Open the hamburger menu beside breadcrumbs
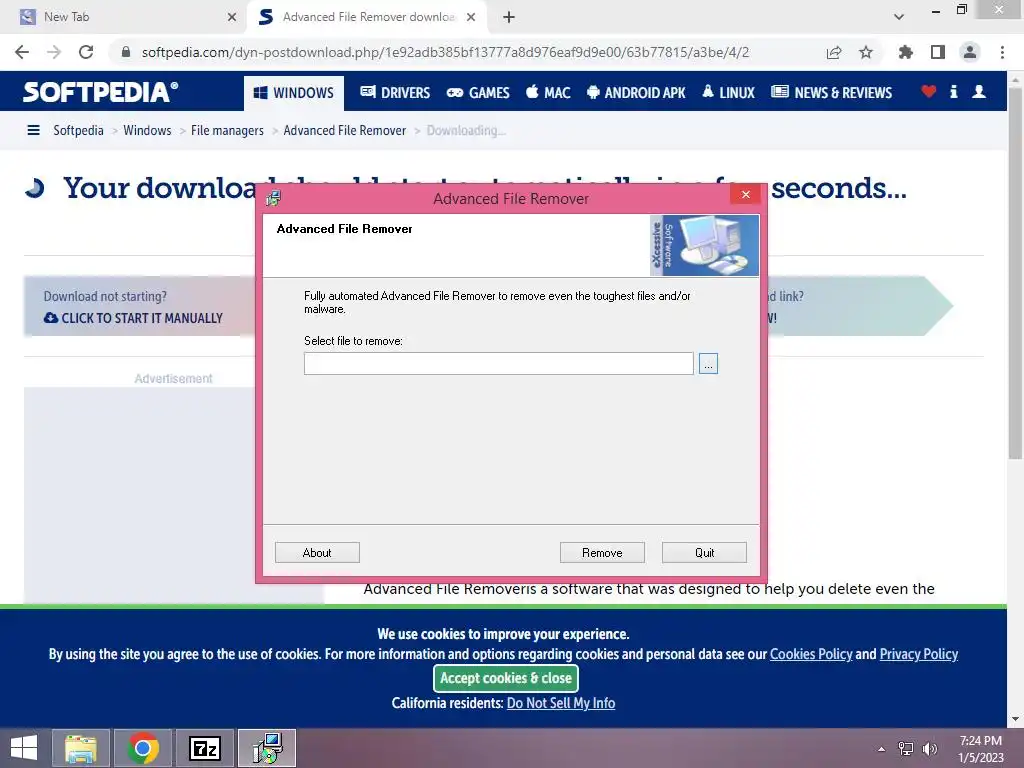1024x768 pixels. [33, 130]
